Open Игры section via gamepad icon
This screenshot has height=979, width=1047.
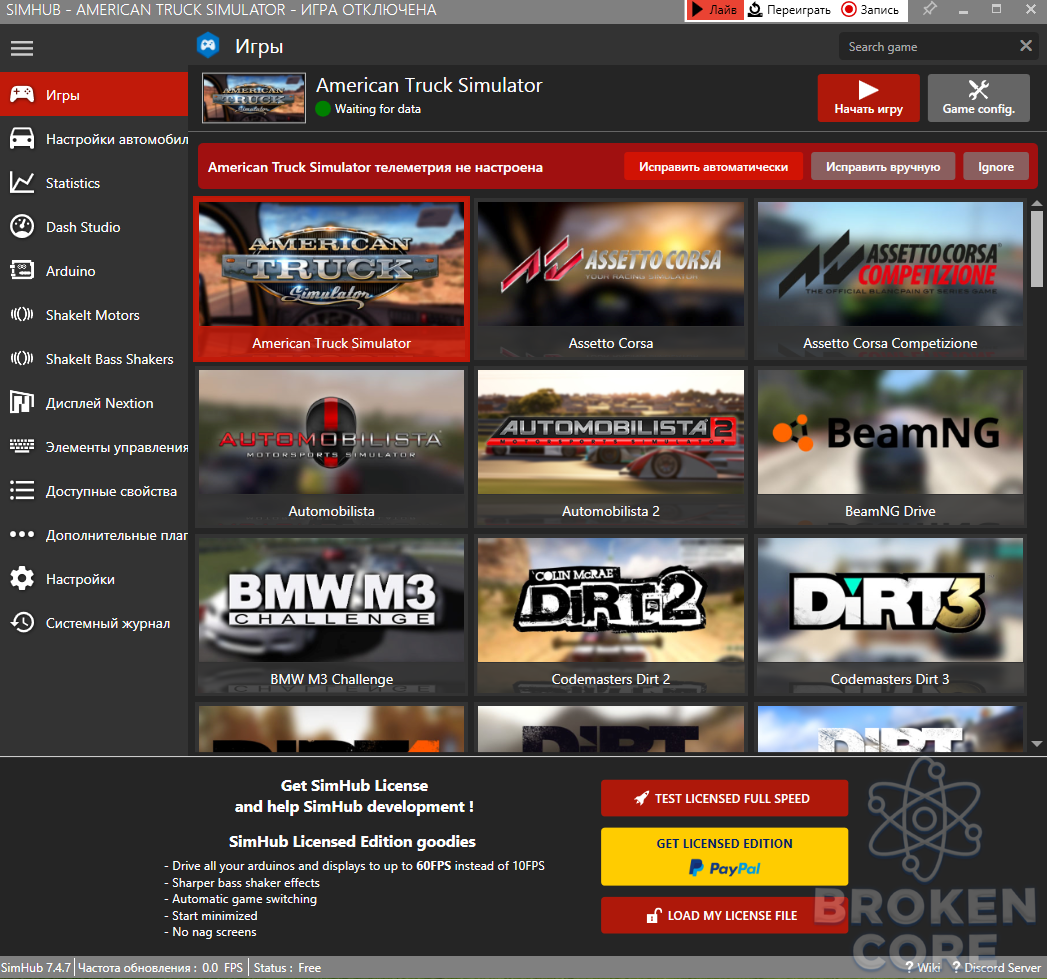point(22,94)
